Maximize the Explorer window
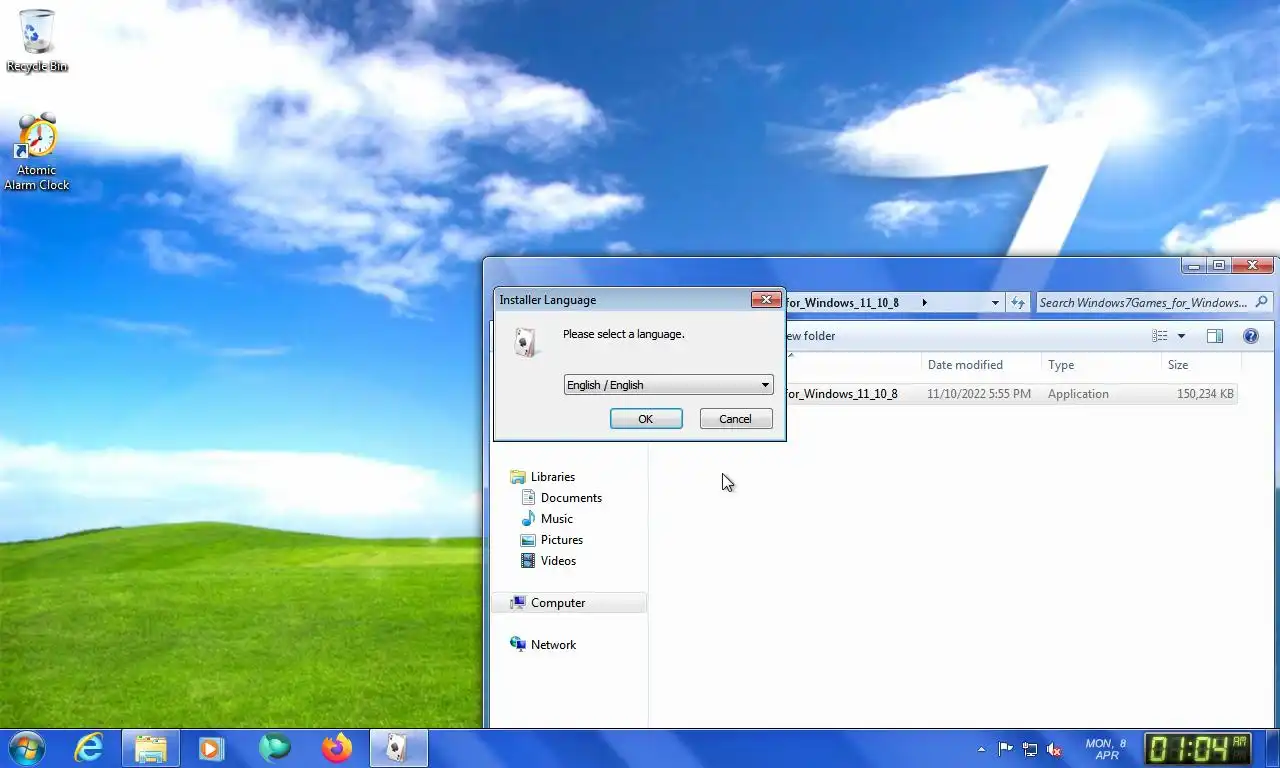Image resolution: width=1280 pixels, height=768 pixels. click(1218, 265)
